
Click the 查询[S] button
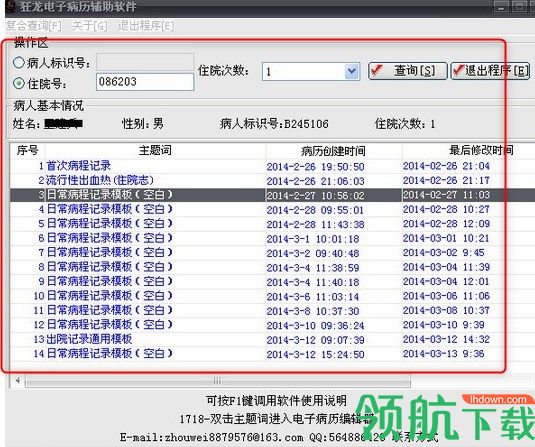pos(407,71)
